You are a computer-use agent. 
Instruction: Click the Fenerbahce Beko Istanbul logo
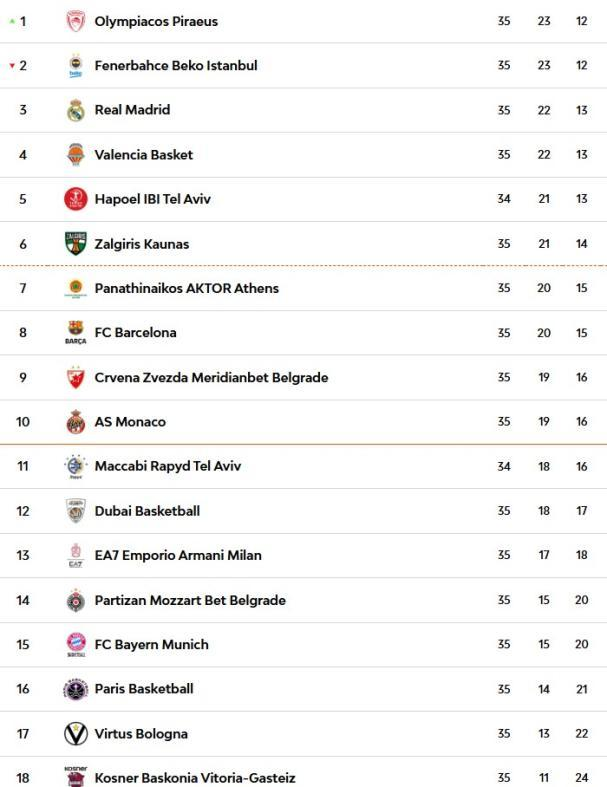pos(76,66)
